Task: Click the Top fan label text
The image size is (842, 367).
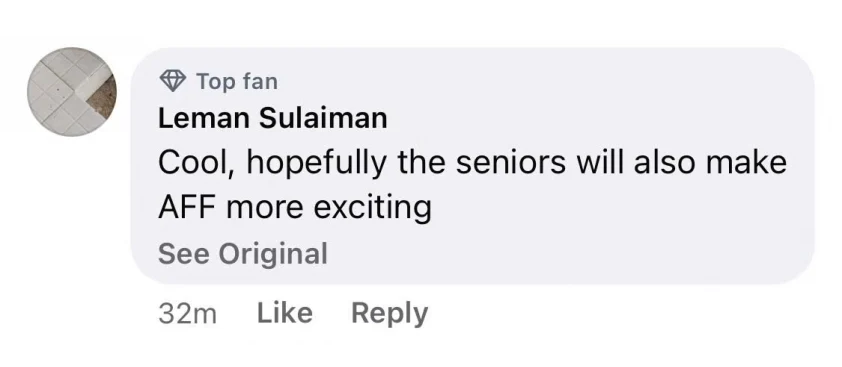Action: (x=237, y=82)
